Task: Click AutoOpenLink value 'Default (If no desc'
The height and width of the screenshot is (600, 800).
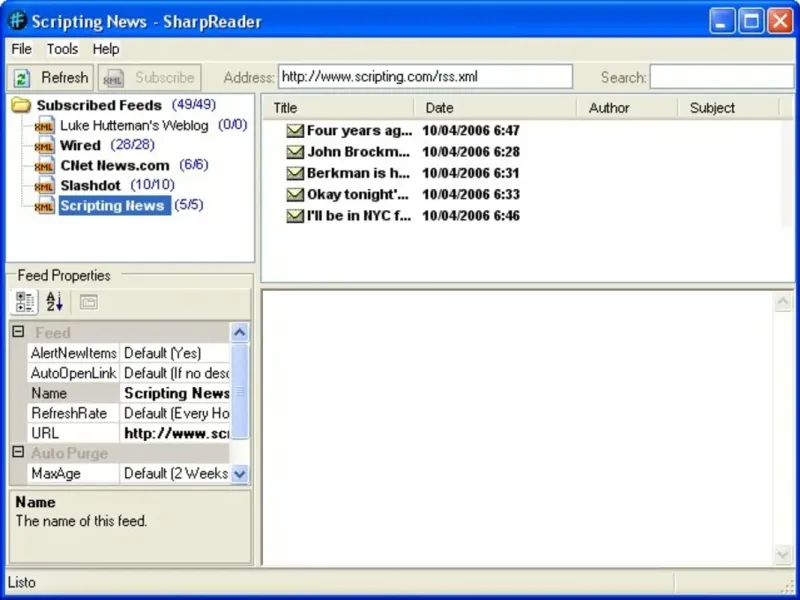Action: [x=176, y=373]
